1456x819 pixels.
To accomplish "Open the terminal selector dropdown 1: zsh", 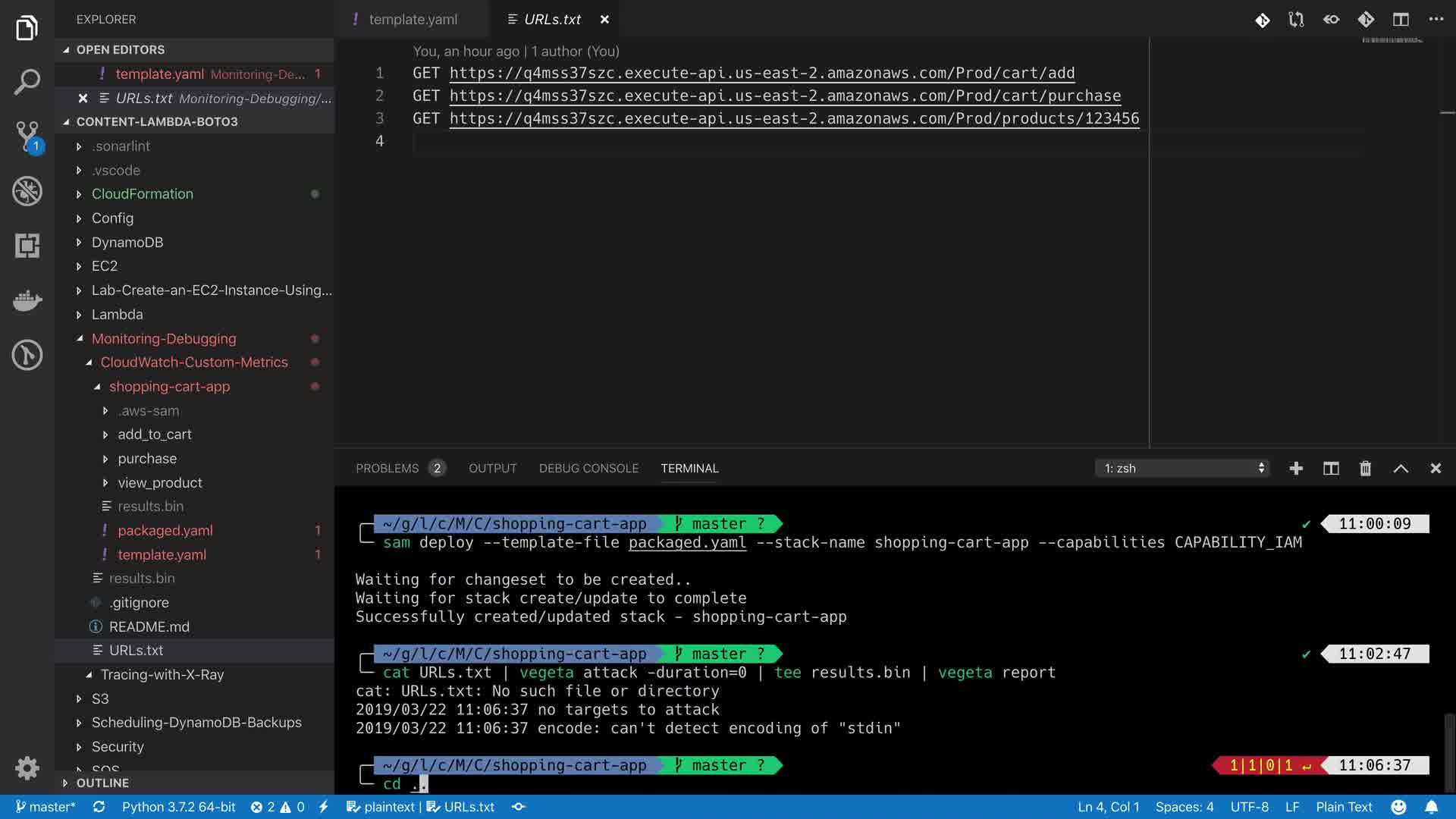I will 1181,469.
